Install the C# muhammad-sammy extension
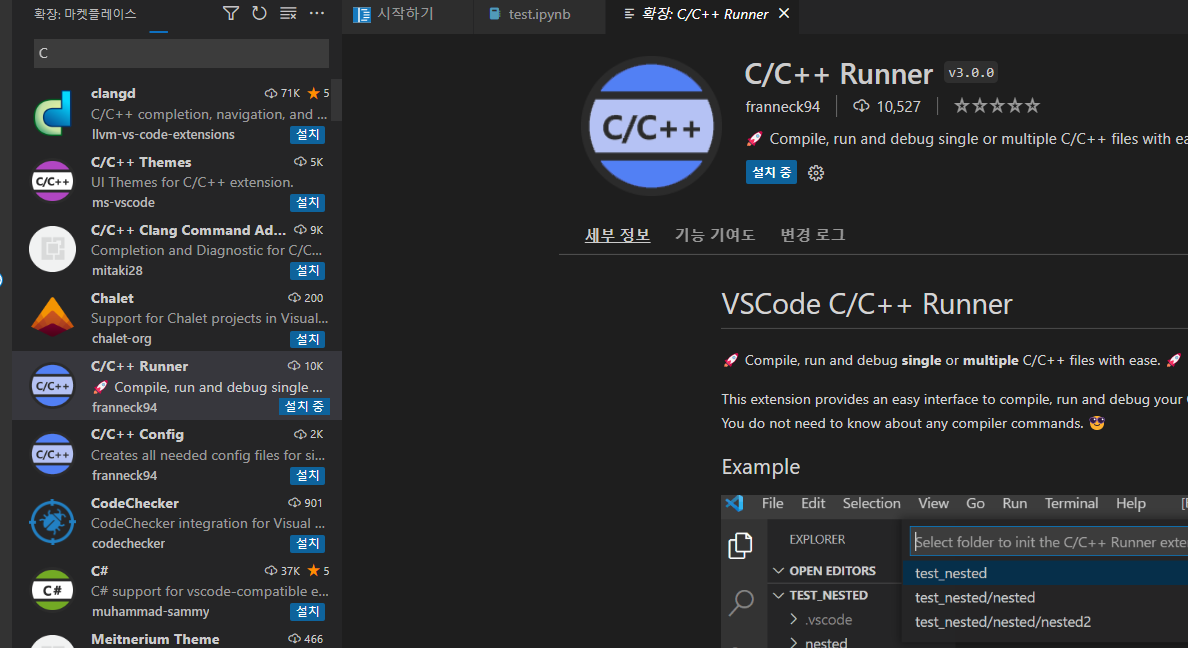Screen dimensions: 1188x648 click(x=308, y=611)
